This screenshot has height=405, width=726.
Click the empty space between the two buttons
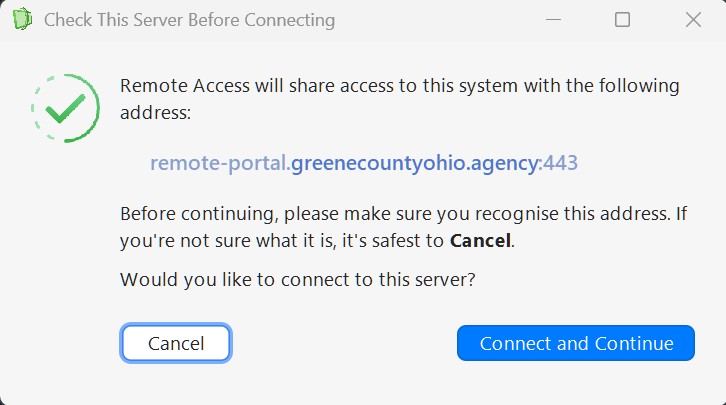pos(343,343)
